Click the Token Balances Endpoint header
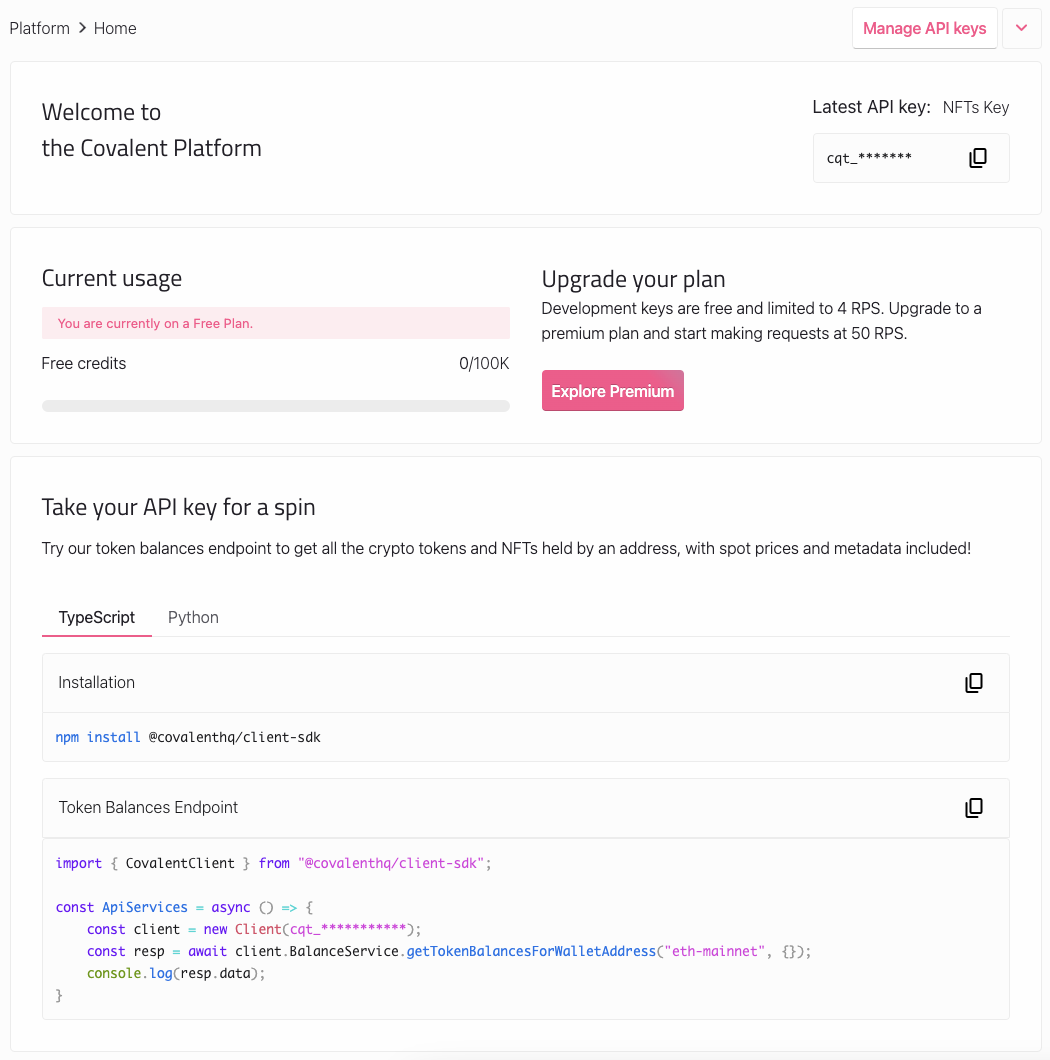Viewport: 1050px width, 1060px height. click(x=525, y=808)
